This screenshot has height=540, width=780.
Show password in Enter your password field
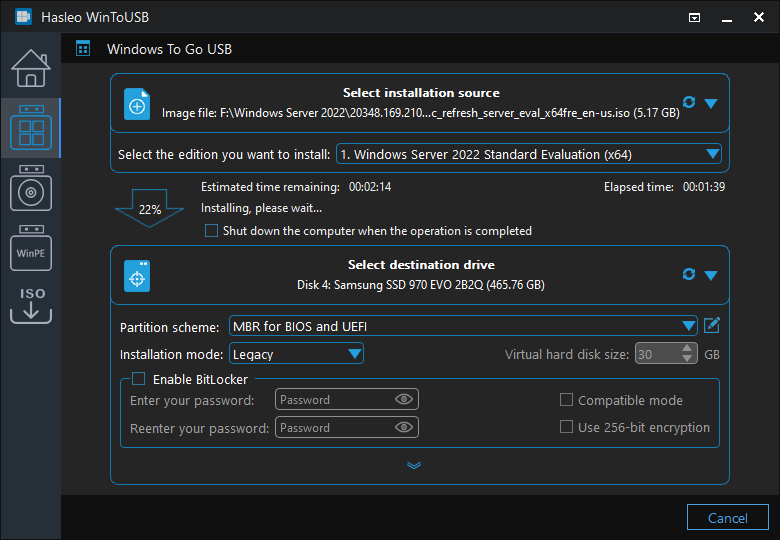[x=404, y=399]
